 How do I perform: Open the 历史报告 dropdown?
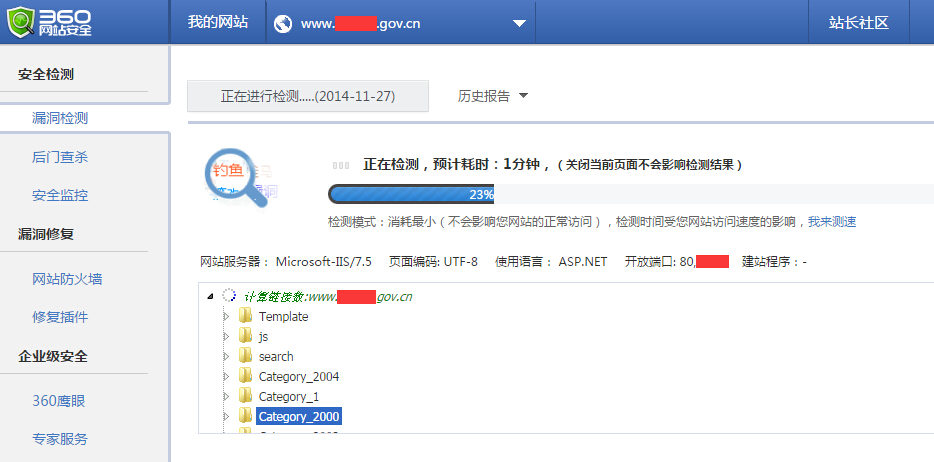tap(493, 96)
